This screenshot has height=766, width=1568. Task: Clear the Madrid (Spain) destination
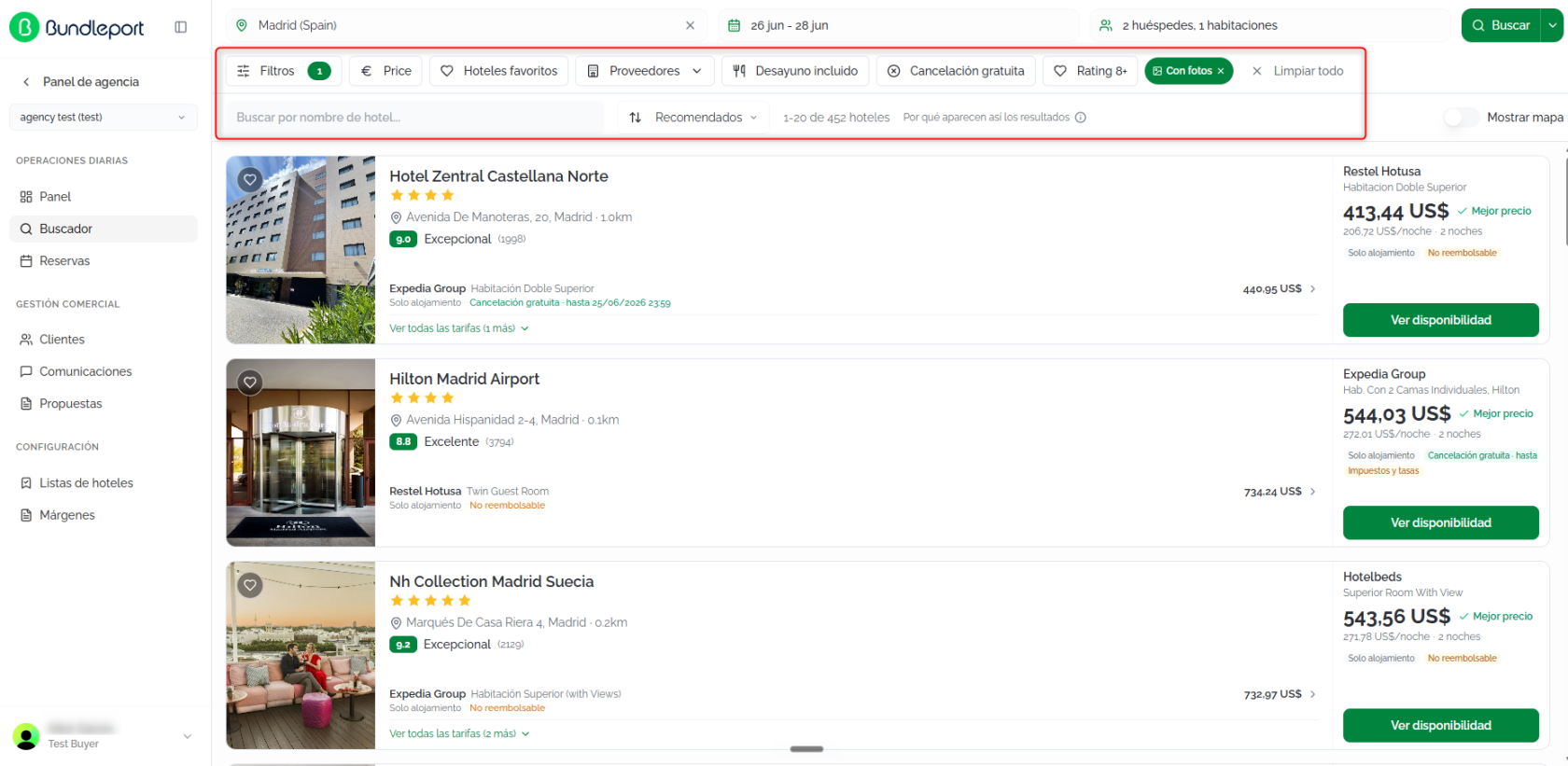[690, 25]
